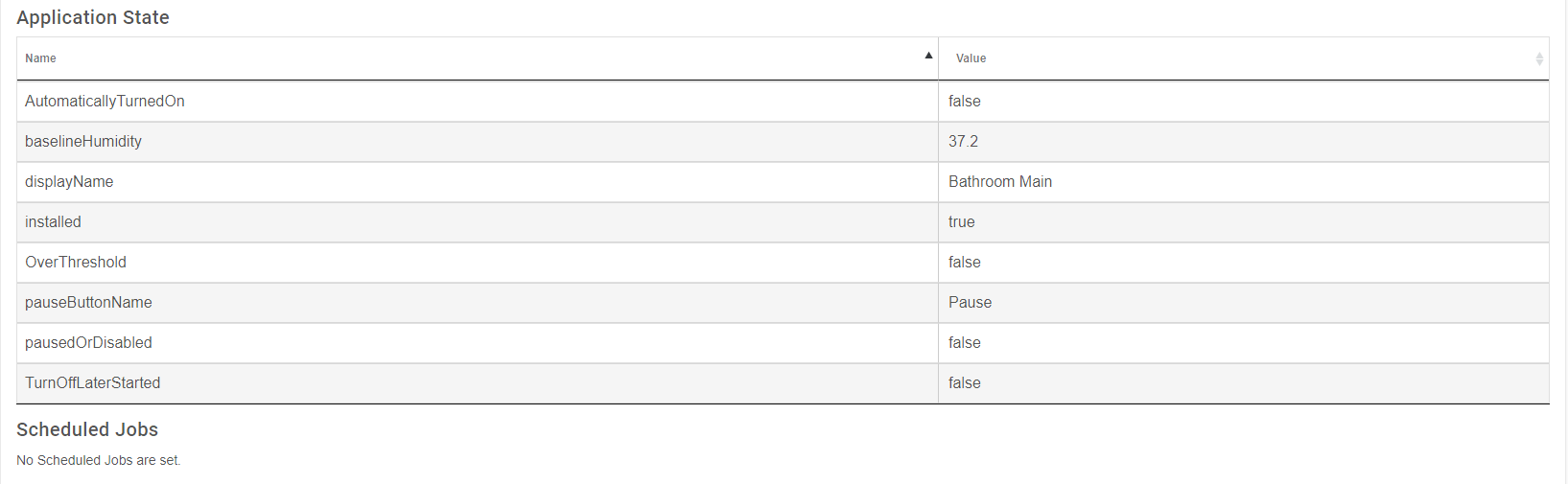Click the No Scheduled Jobs message

click(98, 461)
